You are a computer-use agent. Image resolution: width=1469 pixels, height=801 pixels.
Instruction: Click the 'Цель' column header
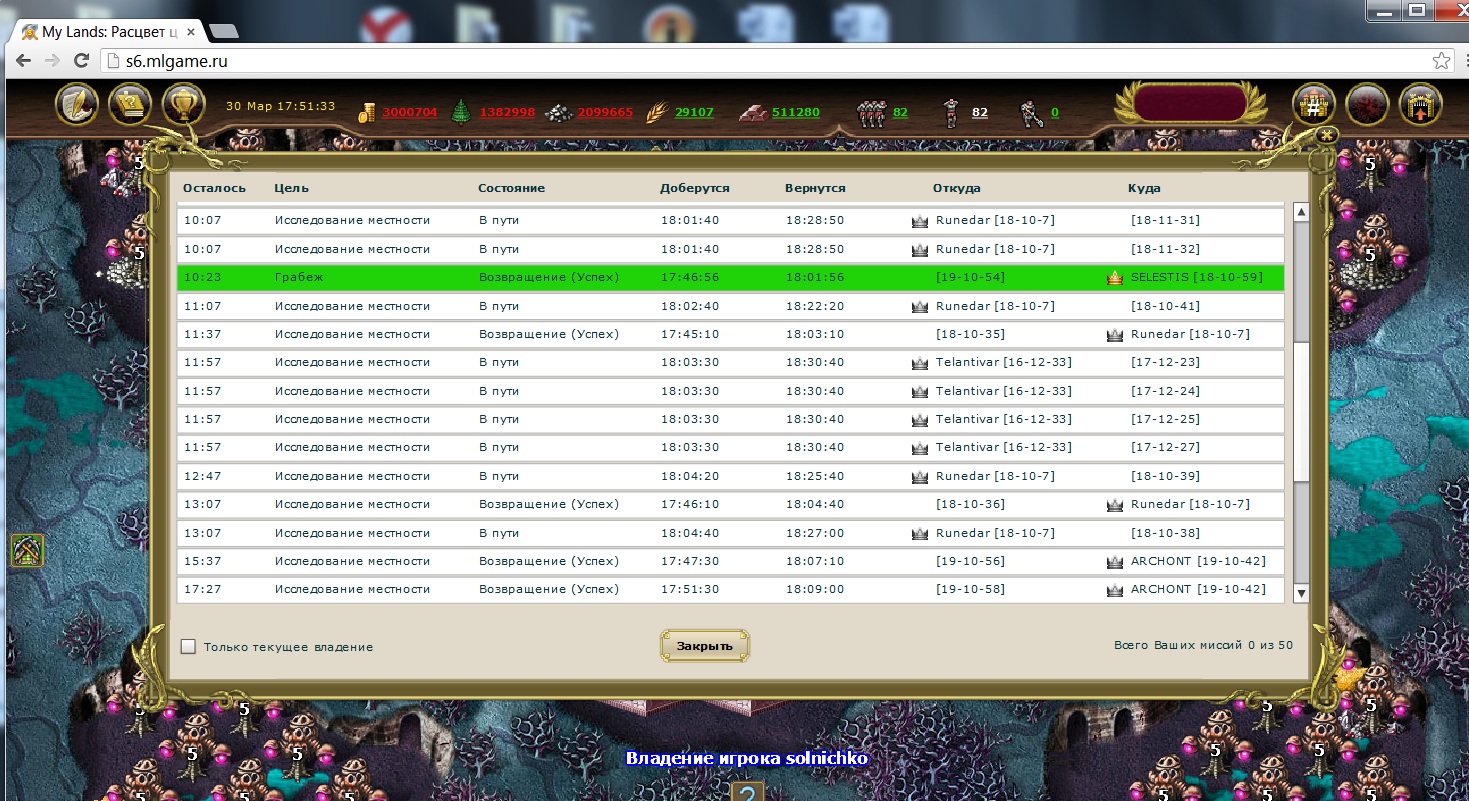tap(292, 188)
